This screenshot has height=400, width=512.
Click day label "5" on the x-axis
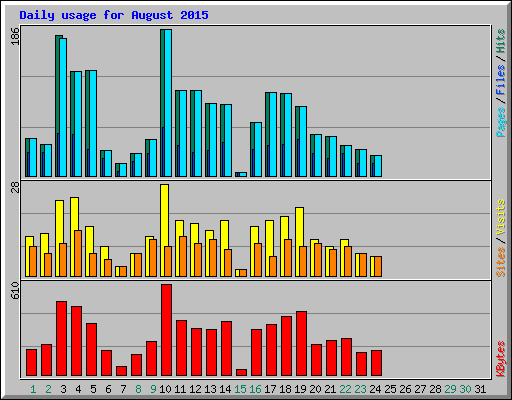(x=93, y=389)
